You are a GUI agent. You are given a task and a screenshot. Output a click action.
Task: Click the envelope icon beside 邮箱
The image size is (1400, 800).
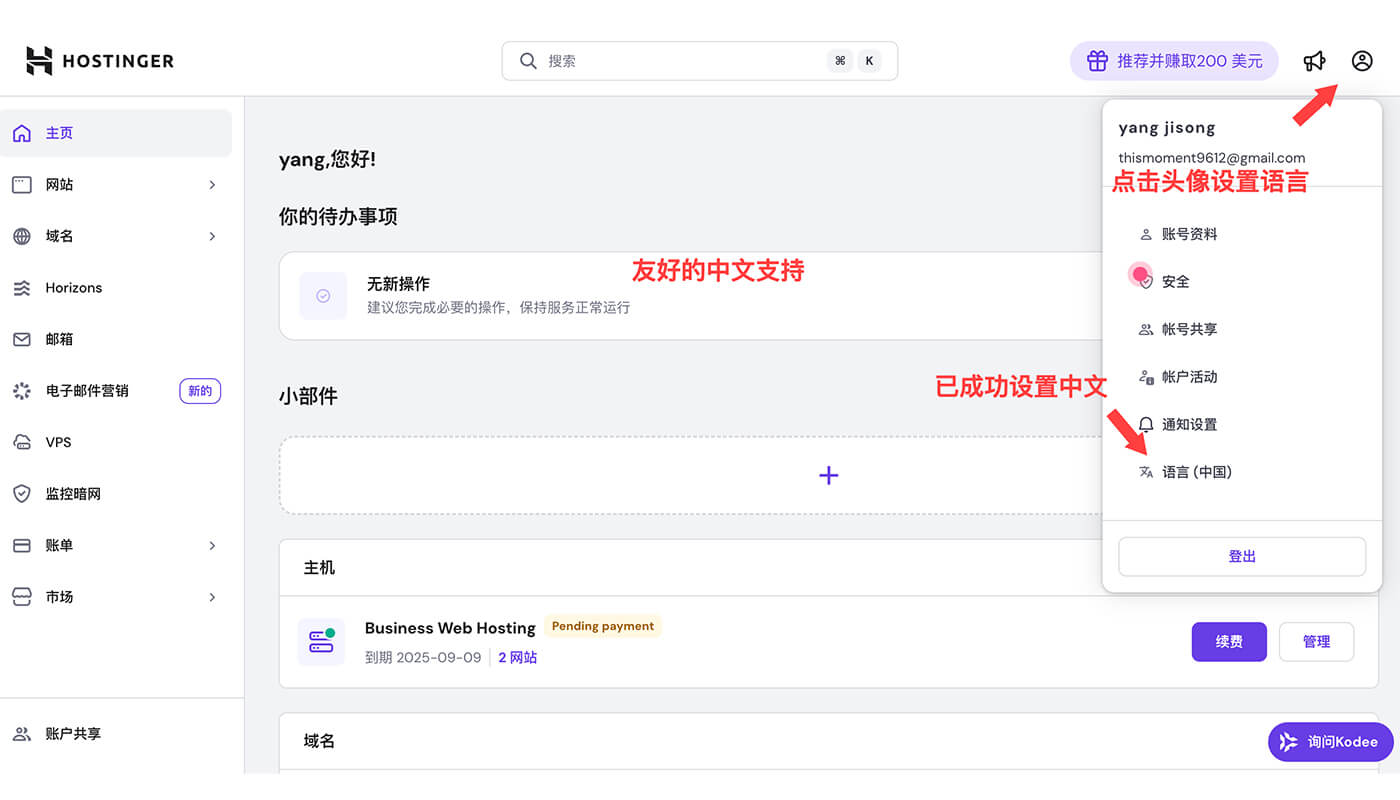coord(22,340)
